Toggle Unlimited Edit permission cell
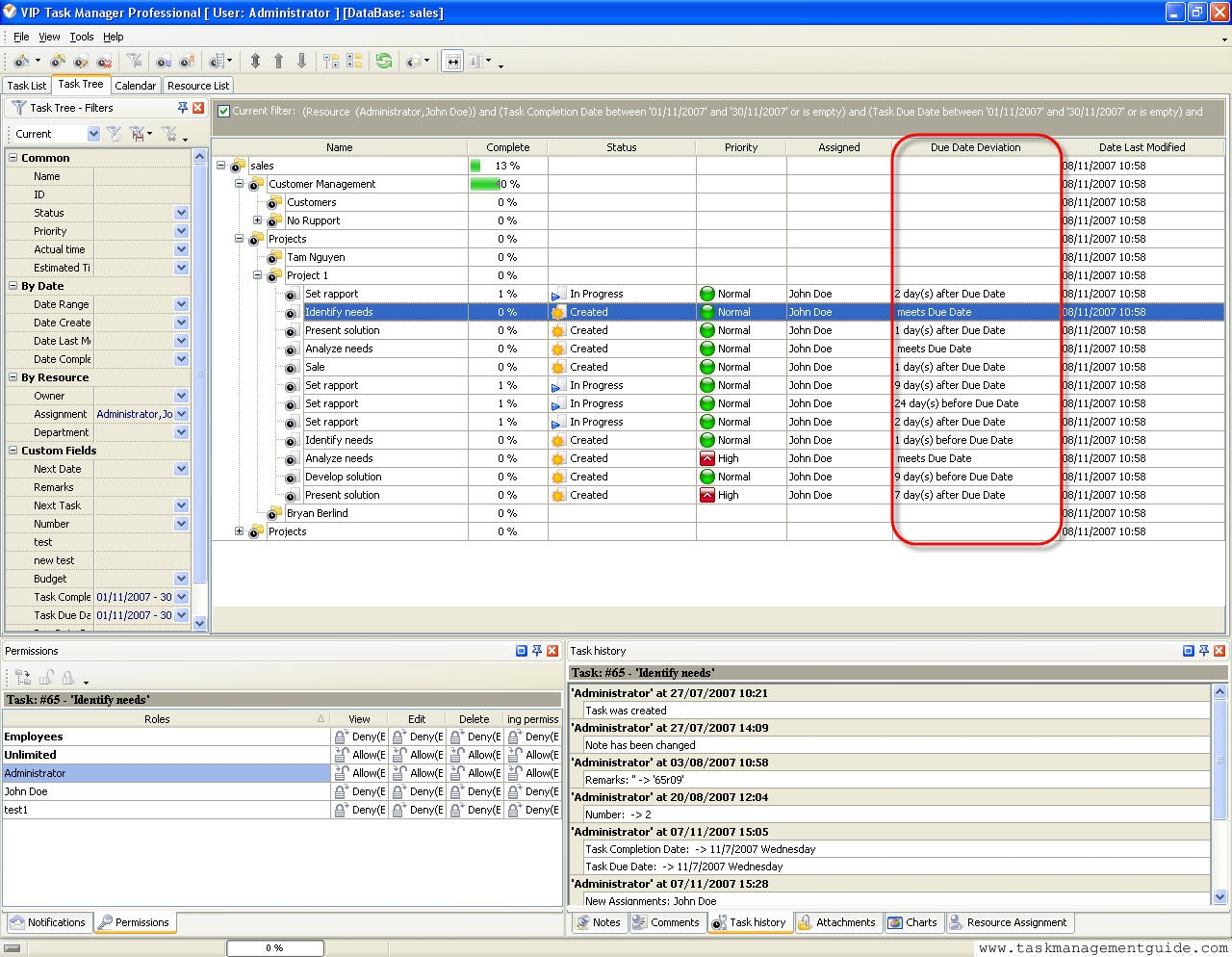This screenshot has width=1232, height=957. tap(417, 755)
